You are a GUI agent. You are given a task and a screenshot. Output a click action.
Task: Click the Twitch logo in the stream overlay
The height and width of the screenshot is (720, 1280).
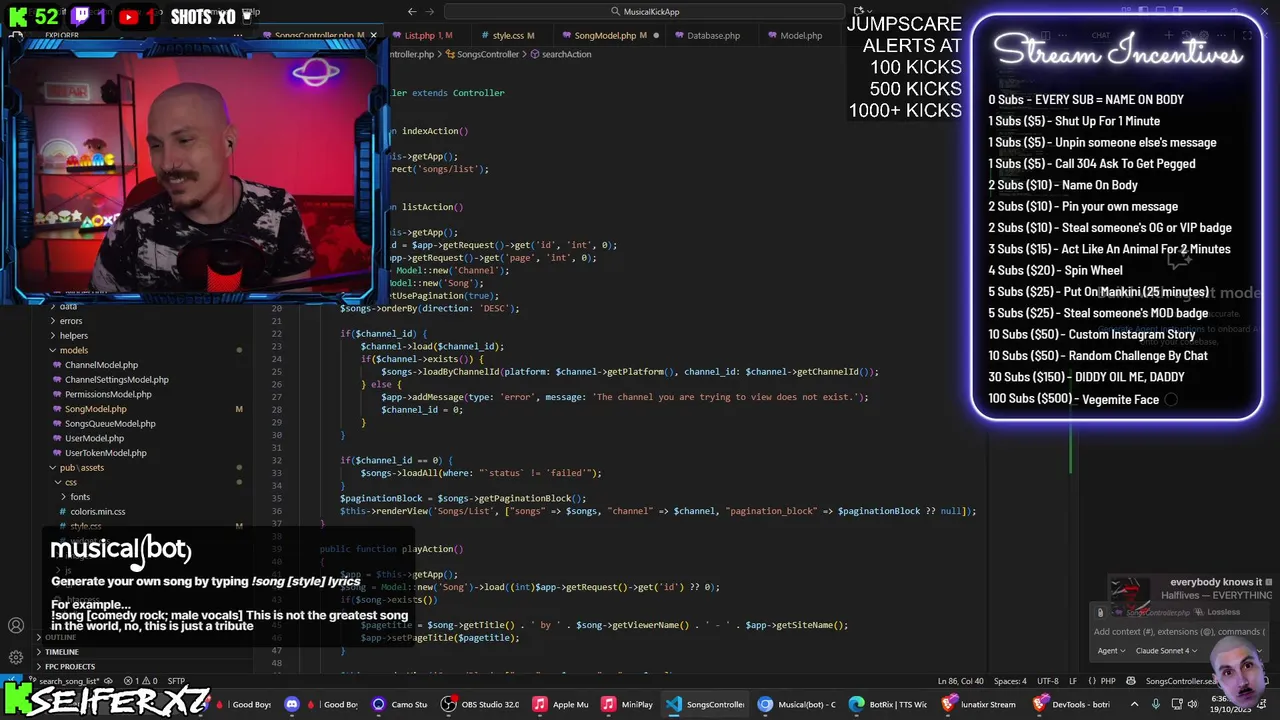pyautogui.click(x=81, y=16)
